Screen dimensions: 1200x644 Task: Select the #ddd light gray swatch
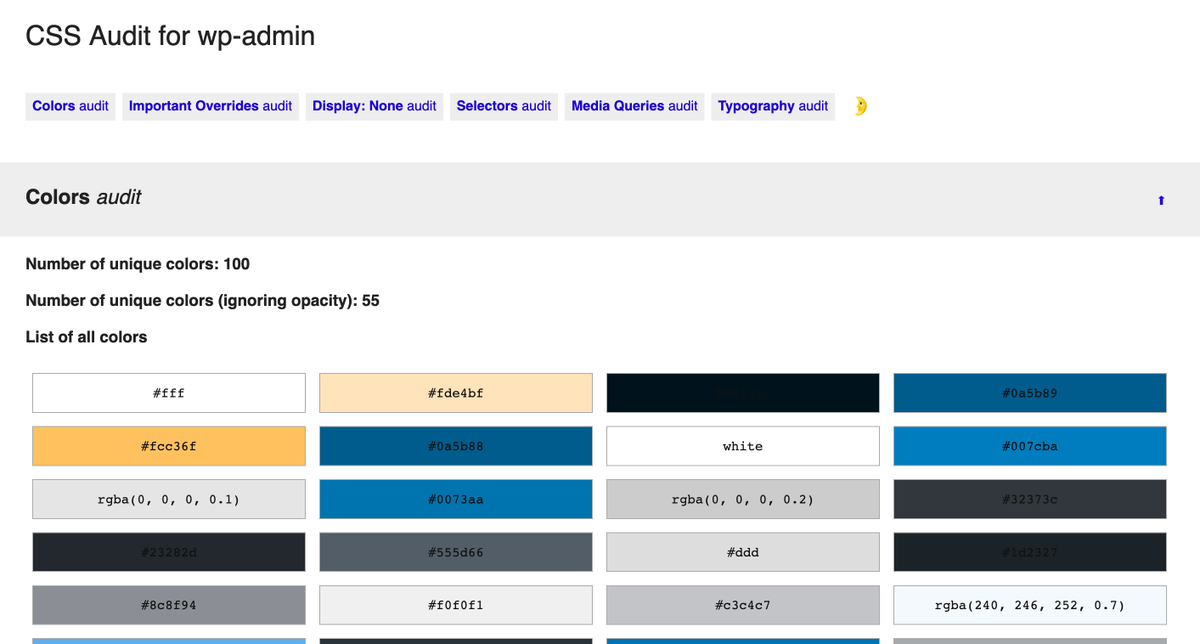pyautogui.click(x=743, y=552)
